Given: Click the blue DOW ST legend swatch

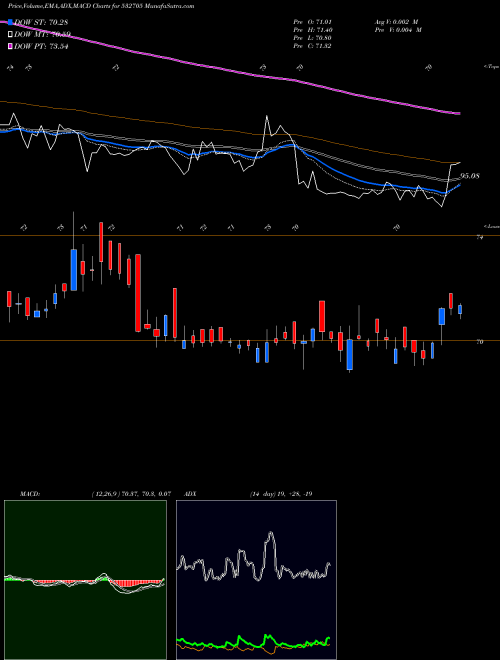Looking at the screenshot, I should 10,22.
